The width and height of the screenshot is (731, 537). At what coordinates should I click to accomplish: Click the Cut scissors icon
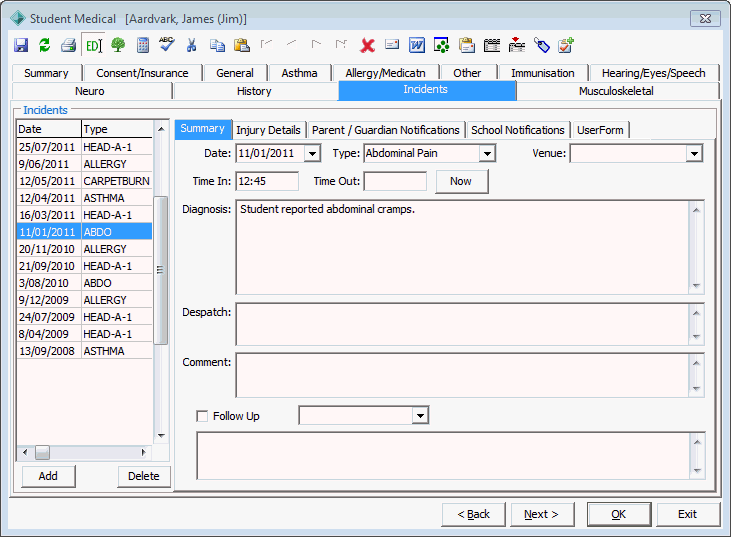(x=192, y=45)
